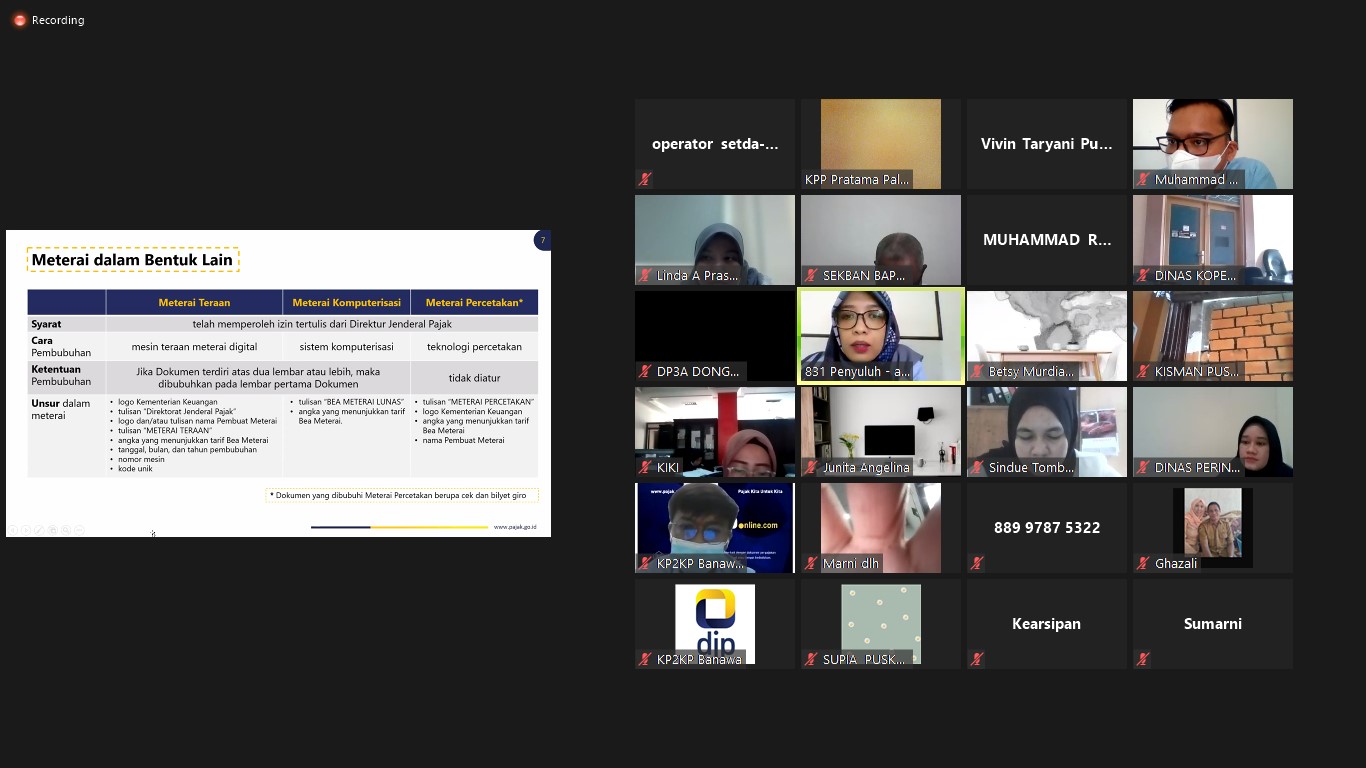Click the Ghazali profile photo tile

pyautogui.click(x=1212, y=522)
